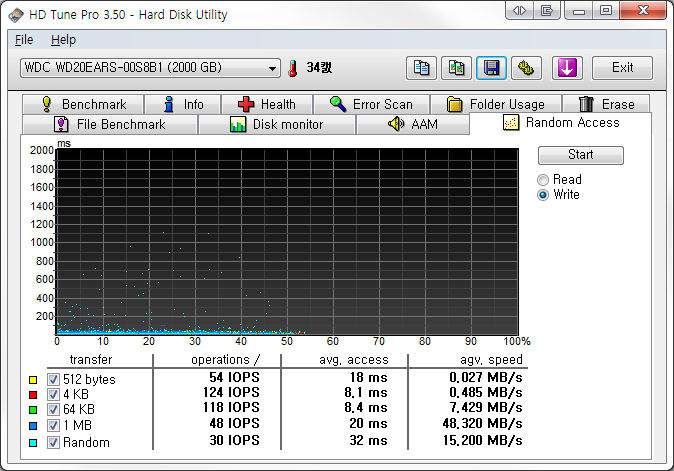This screenshot has width=674, height=471.
Task: Click the 7.429 MB/s speed value
Action: coord(486,407)
